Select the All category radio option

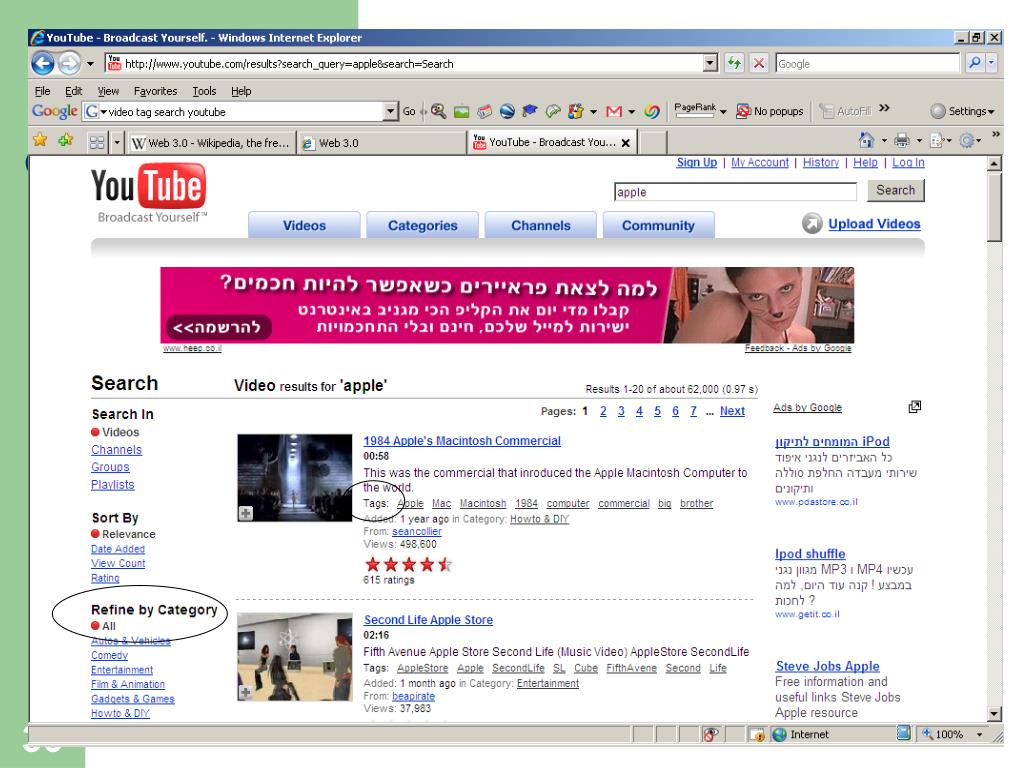pos(95,626)
